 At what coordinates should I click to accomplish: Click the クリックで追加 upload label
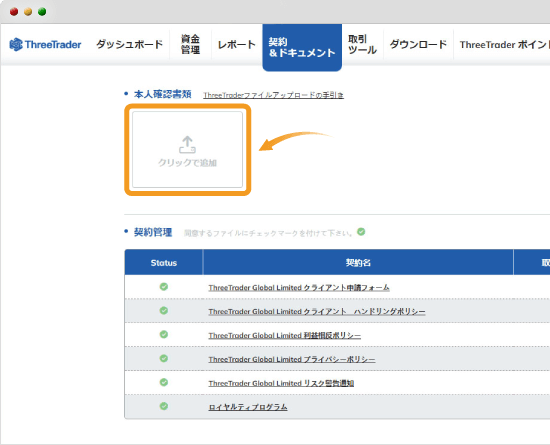click(x=187, y=163)
